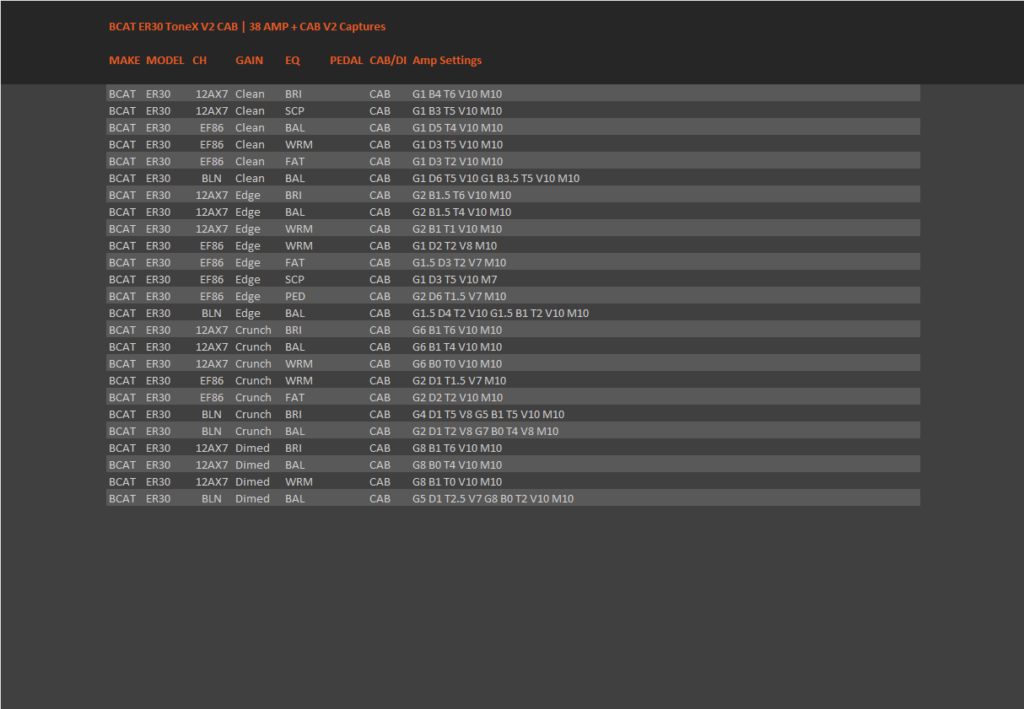This screenshot has height=709, width=1024.
Task: Select settings 'G1 D2 T2 V8 M10'
Action: (454, 246)
